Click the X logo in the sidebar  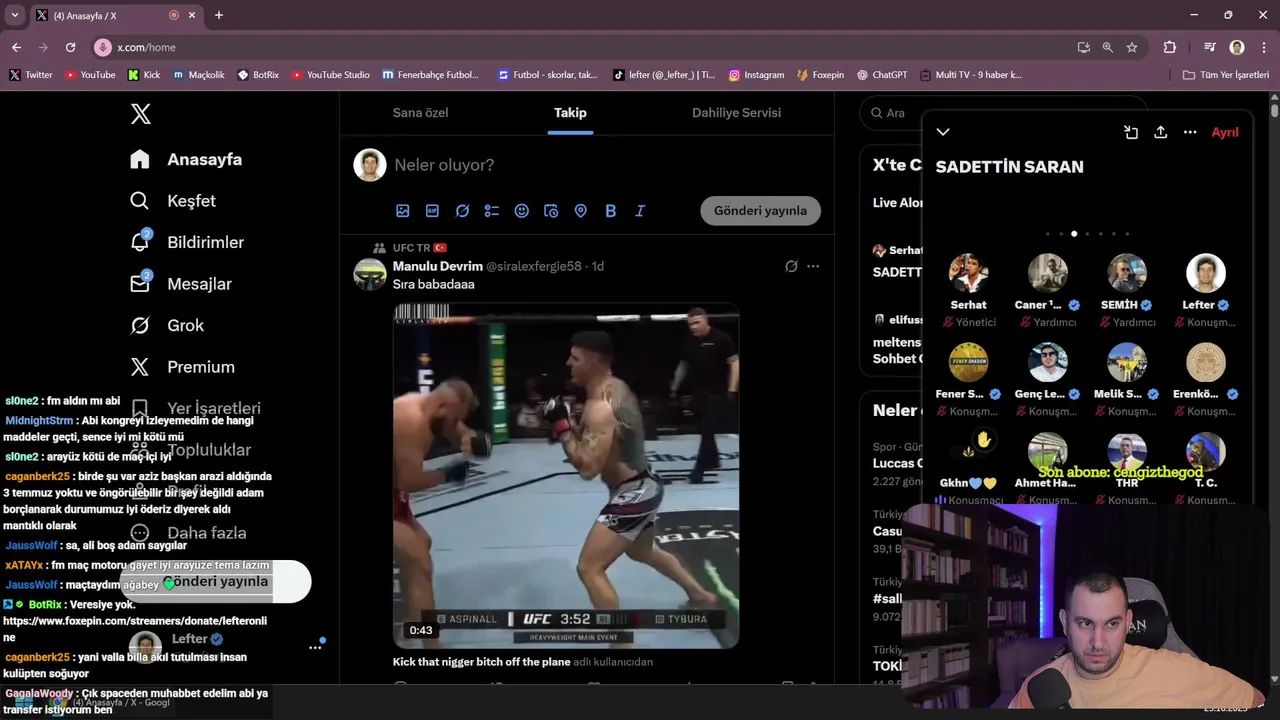click(x=141, y=114)
